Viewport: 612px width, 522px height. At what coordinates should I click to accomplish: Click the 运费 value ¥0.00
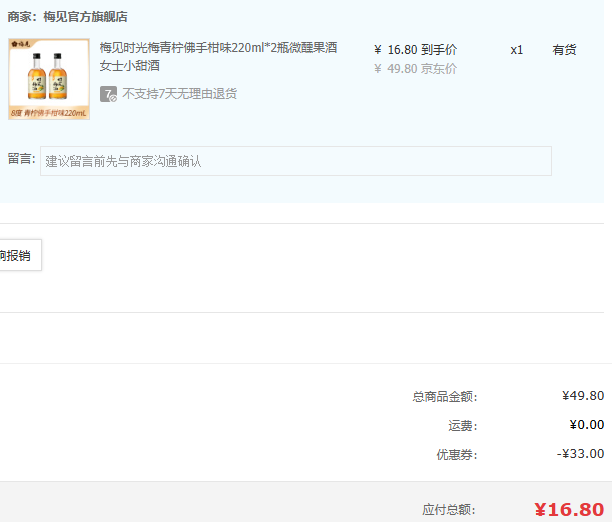click(587, 425)
